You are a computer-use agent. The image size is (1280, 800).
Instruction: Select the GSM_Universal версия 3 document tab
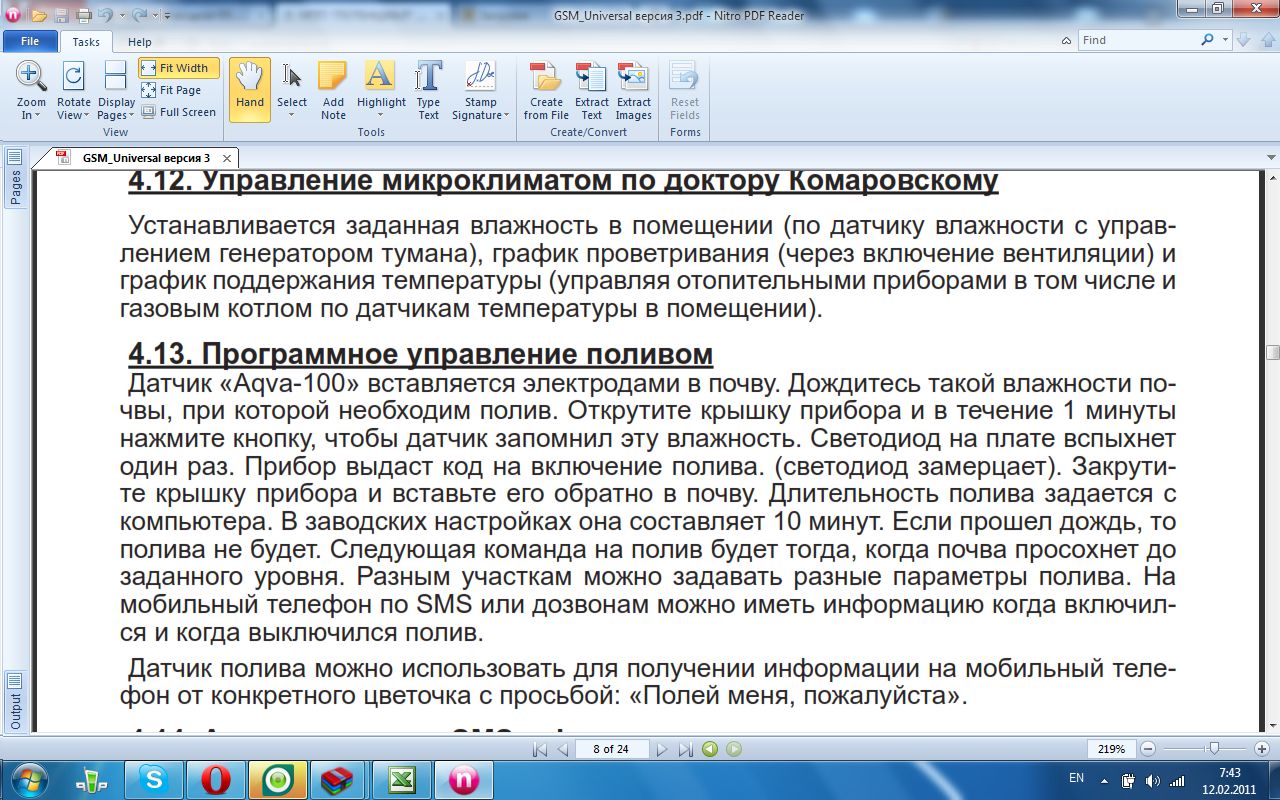pos(146,158)
